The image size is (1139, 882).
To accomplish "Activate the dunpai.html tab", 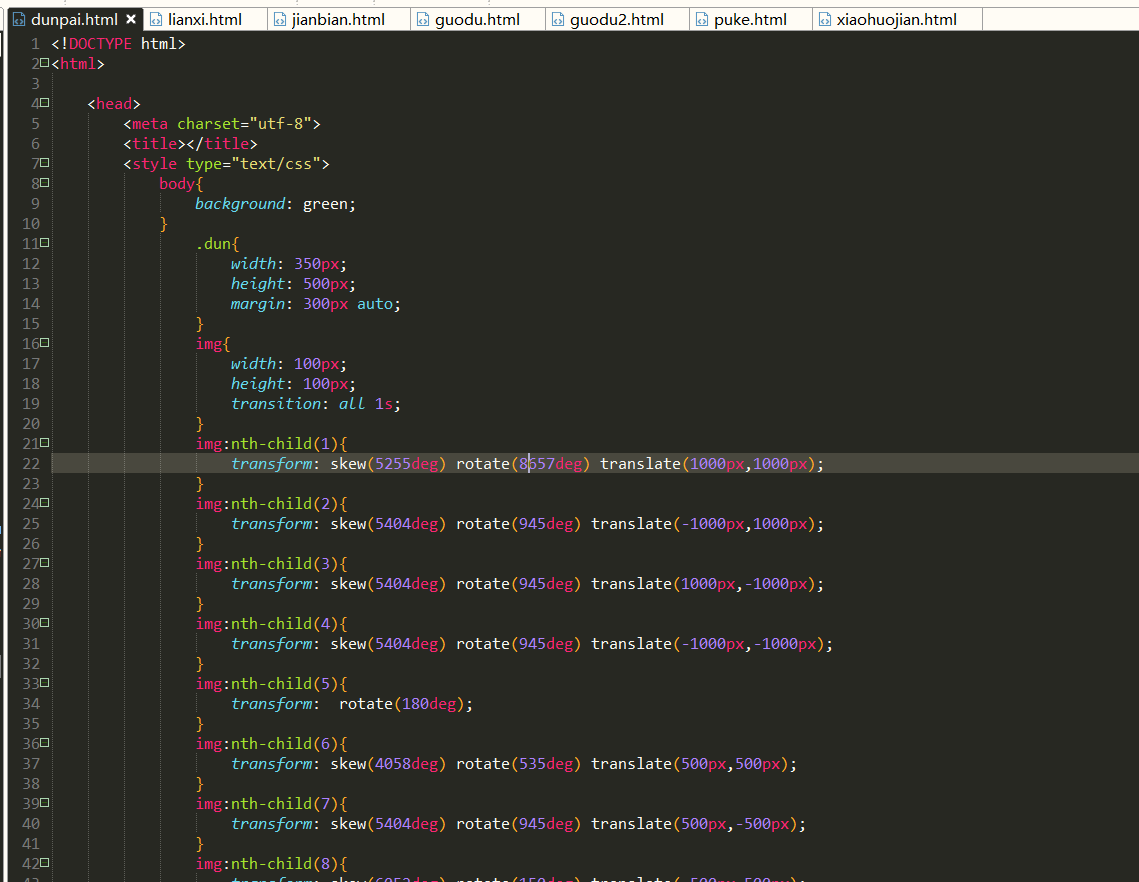I will pyautogui.click(x=74, y=20).
